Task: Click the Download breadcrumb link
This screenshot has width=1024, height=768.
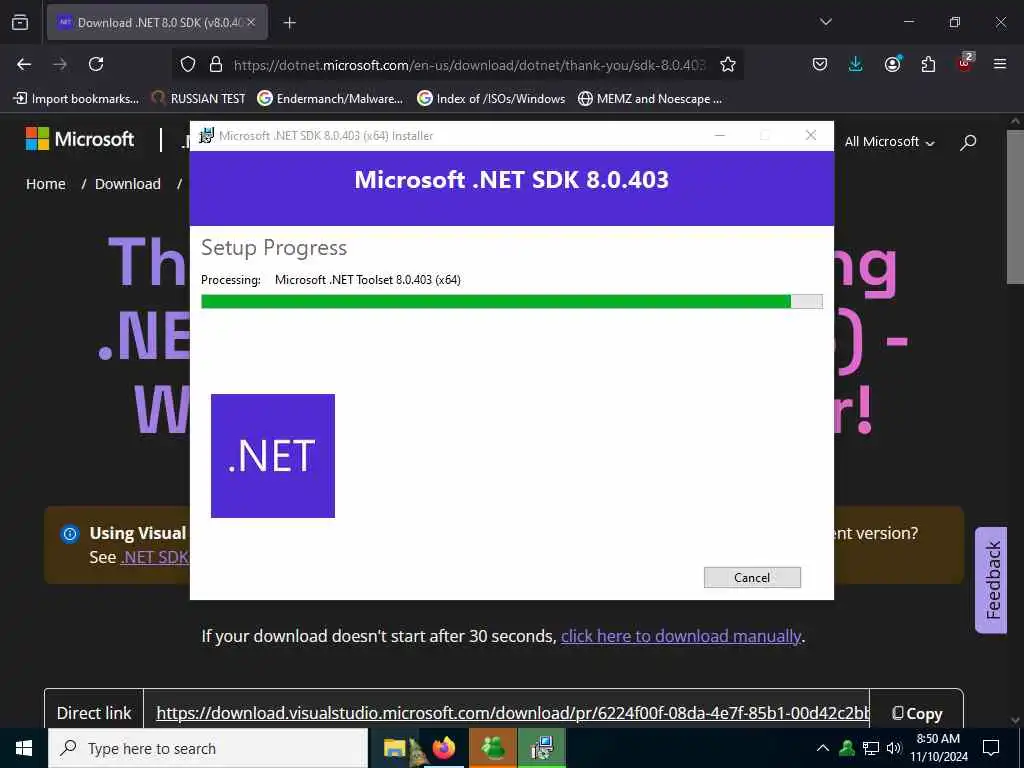Action: click(128, 184)
